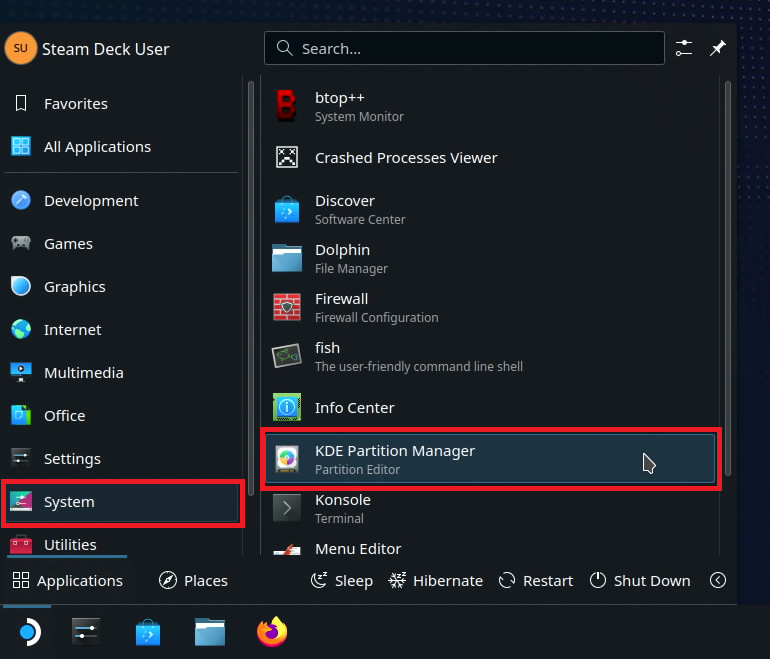Click the 'Partition Editor' subtitle text
Image resolution: width=770 pixels, height=659 pixels.
point(357,470)
